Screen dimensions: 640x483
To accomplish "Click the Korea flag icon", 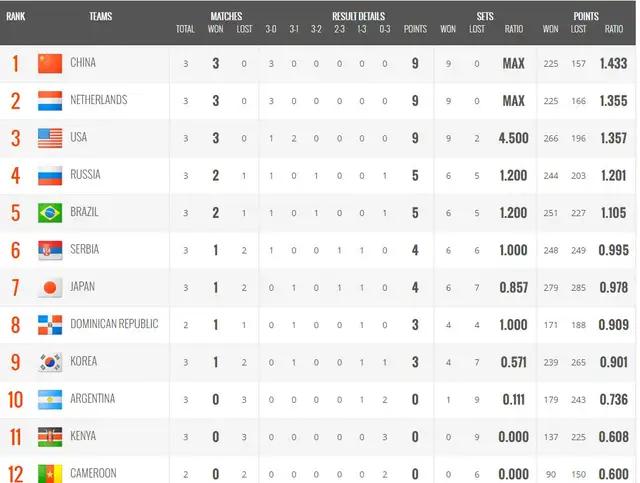I will pyautogui.click(x=50, y=362).
